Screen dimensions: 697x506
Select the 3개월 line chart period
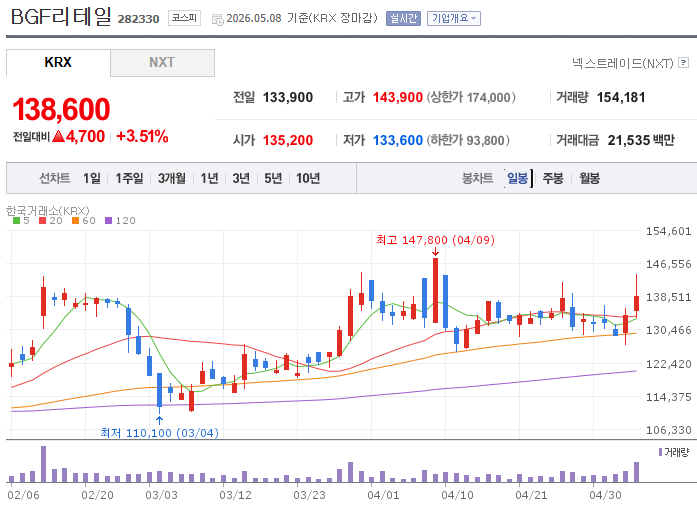pos(172,178)
